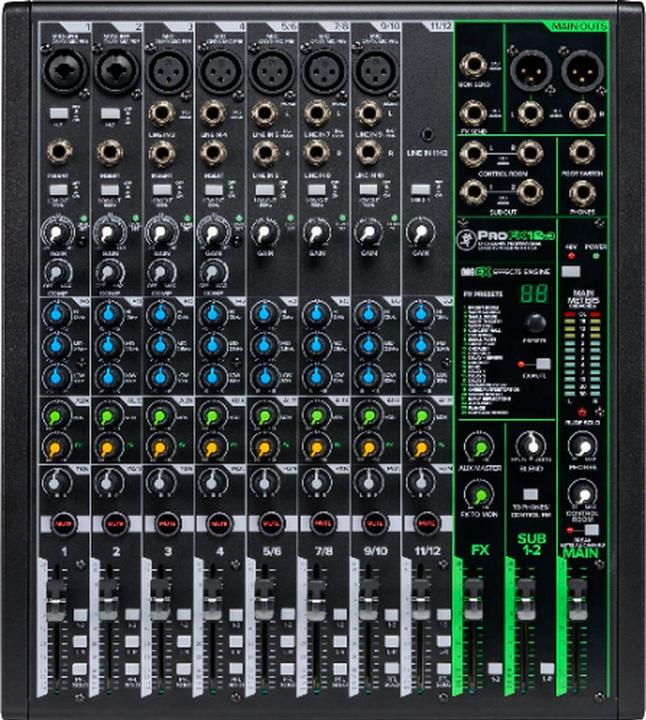Image resolution: width=646 pixels, height=720 pixels.
Task: Click the Phones level knob
Action: (584, 446)
